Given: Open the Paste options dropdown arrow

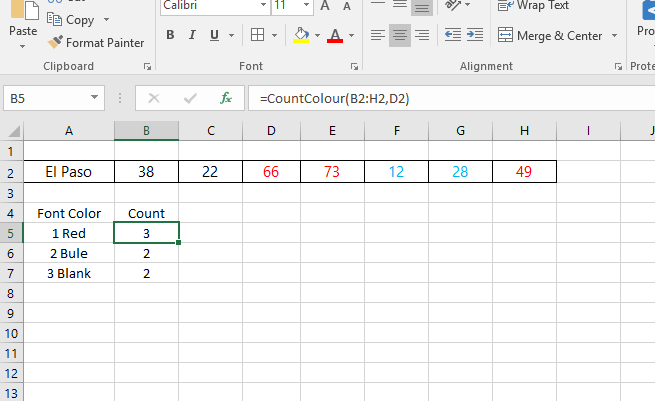Looking at the screenshot, I should click(x=23, y=46).
